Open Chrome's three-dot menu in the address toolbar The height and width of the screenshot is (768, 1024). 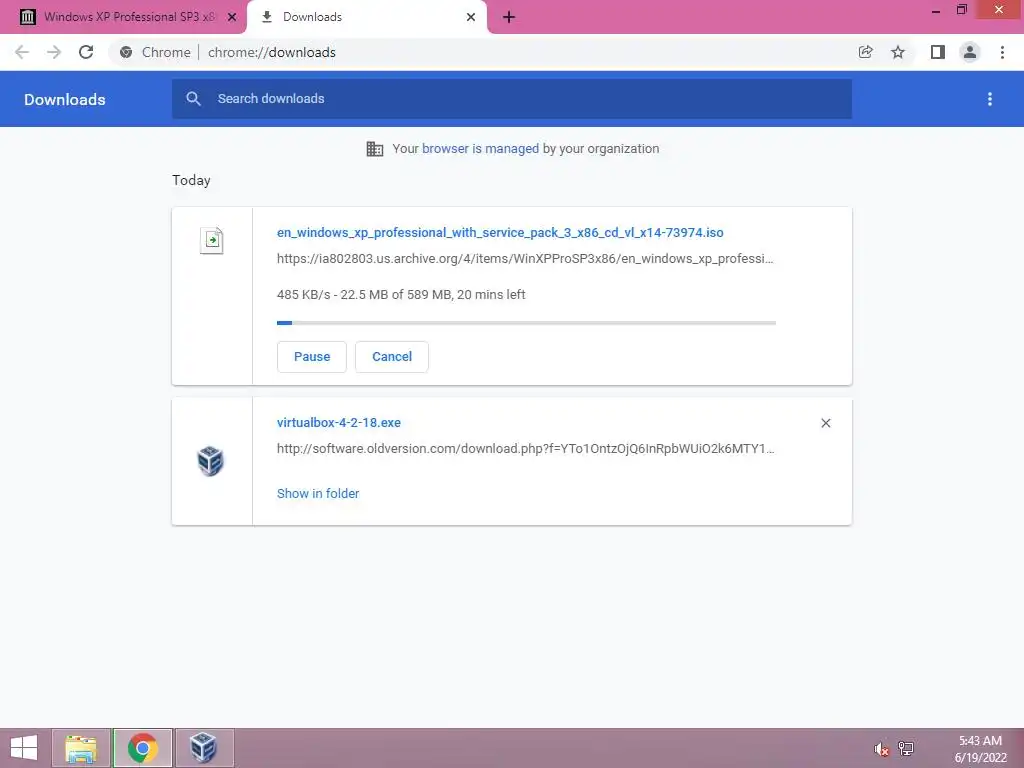1002,52
